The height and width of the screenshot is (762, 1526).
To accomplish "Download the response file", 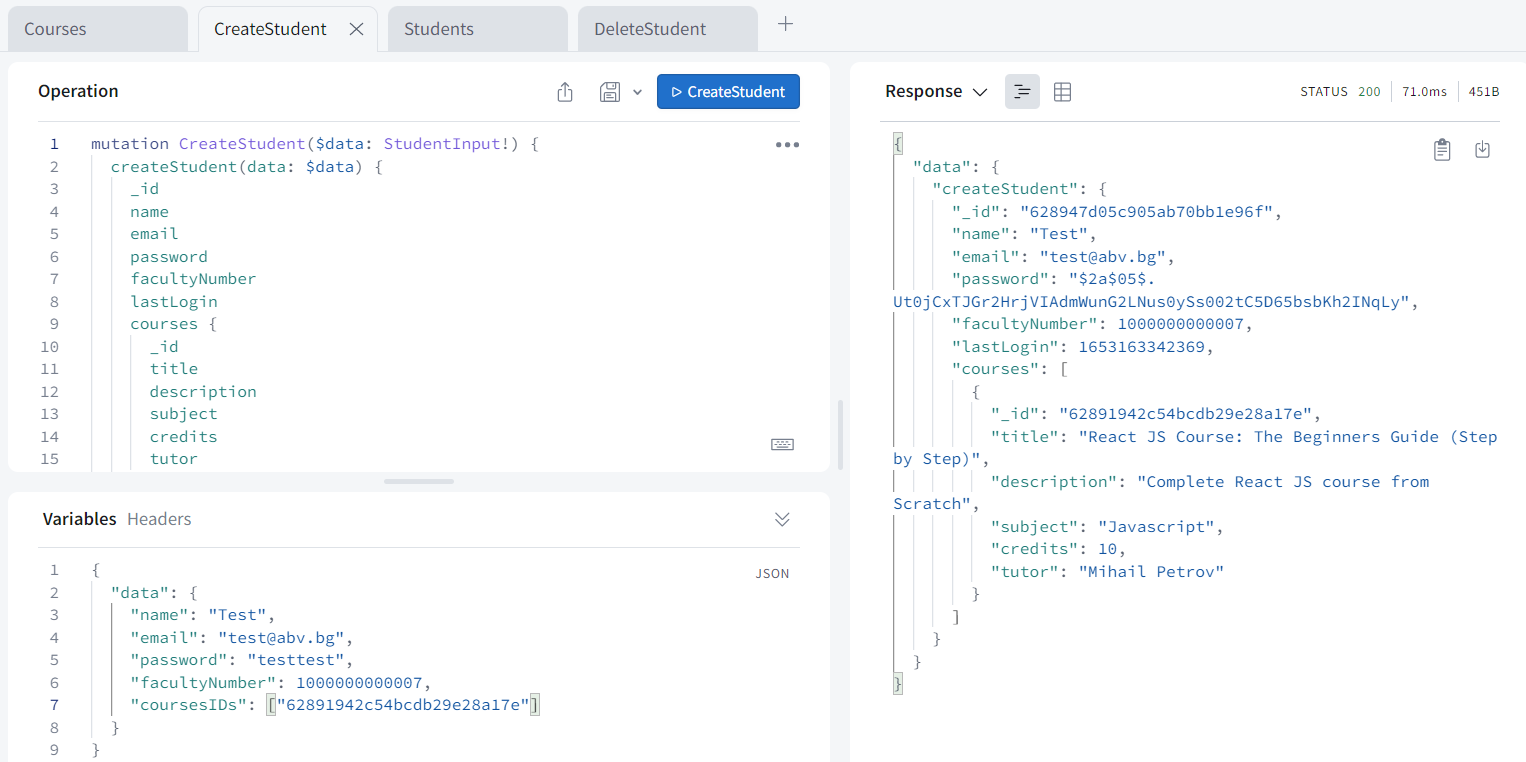I will (1483, 149).
